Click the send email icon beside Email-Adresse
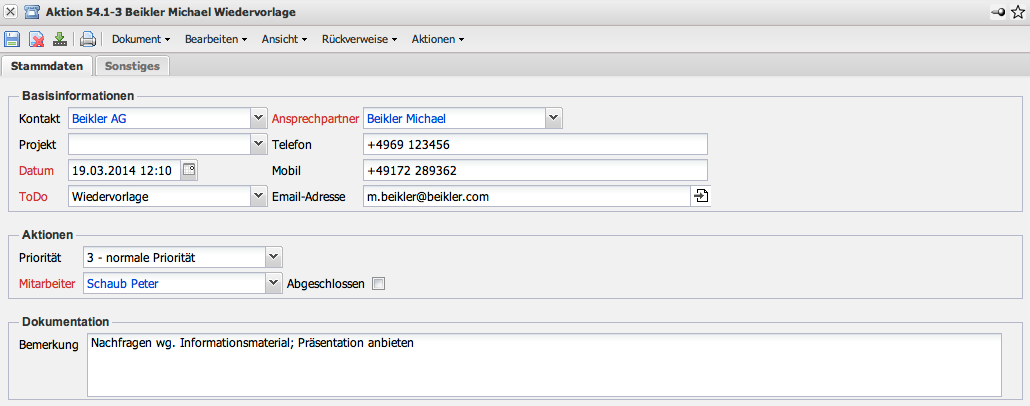Viewport: 1030px width, 406px height. coord(700,197)
